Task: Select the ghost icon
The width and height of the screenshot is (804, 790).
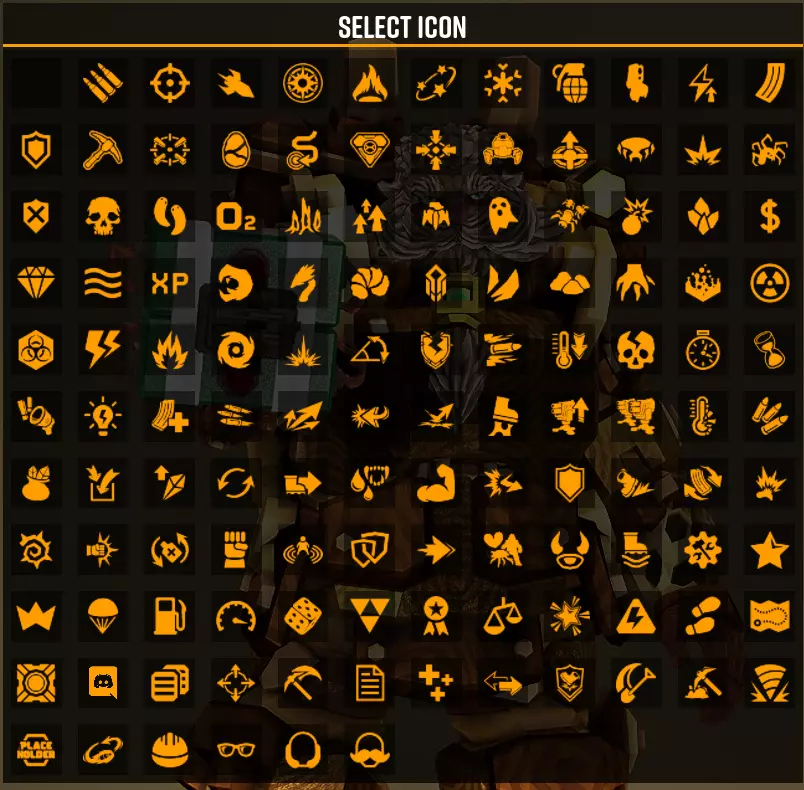Action: [502, 216]
